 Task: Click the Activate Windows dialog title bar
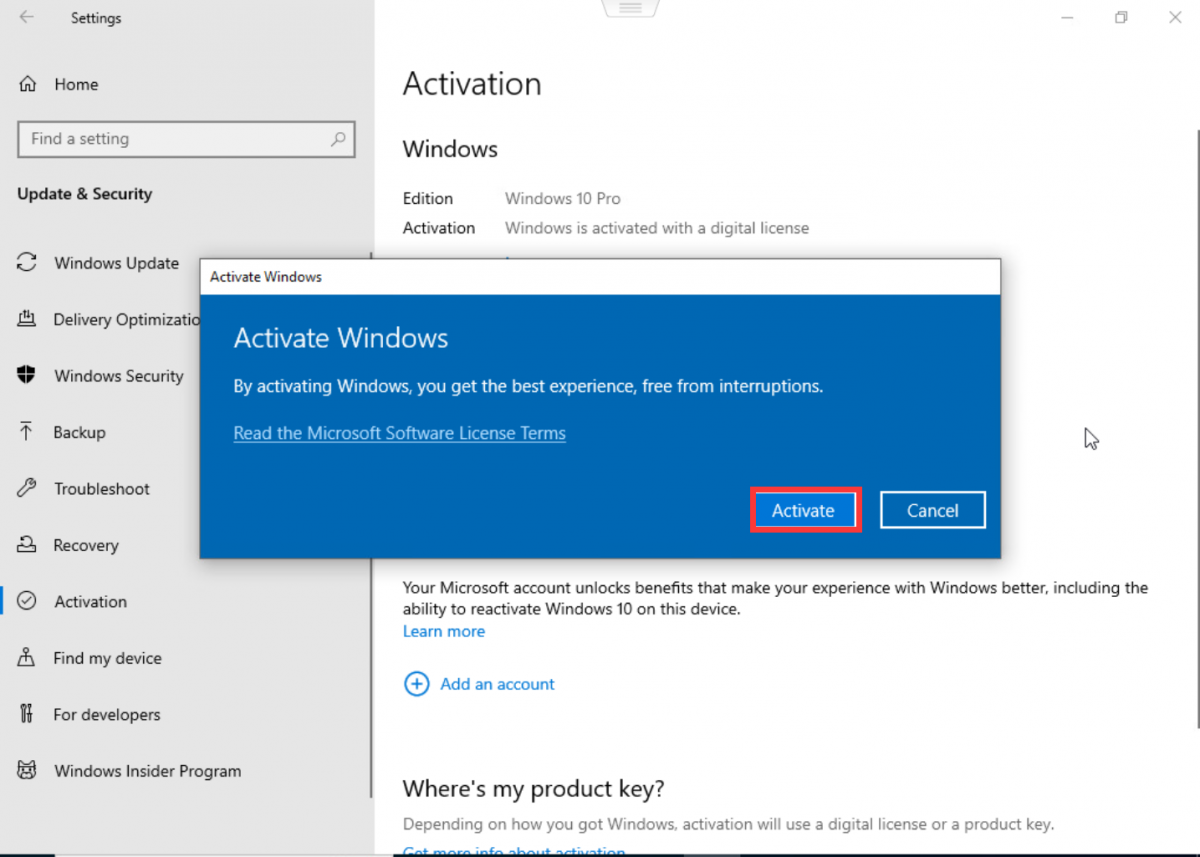(600, 277)
